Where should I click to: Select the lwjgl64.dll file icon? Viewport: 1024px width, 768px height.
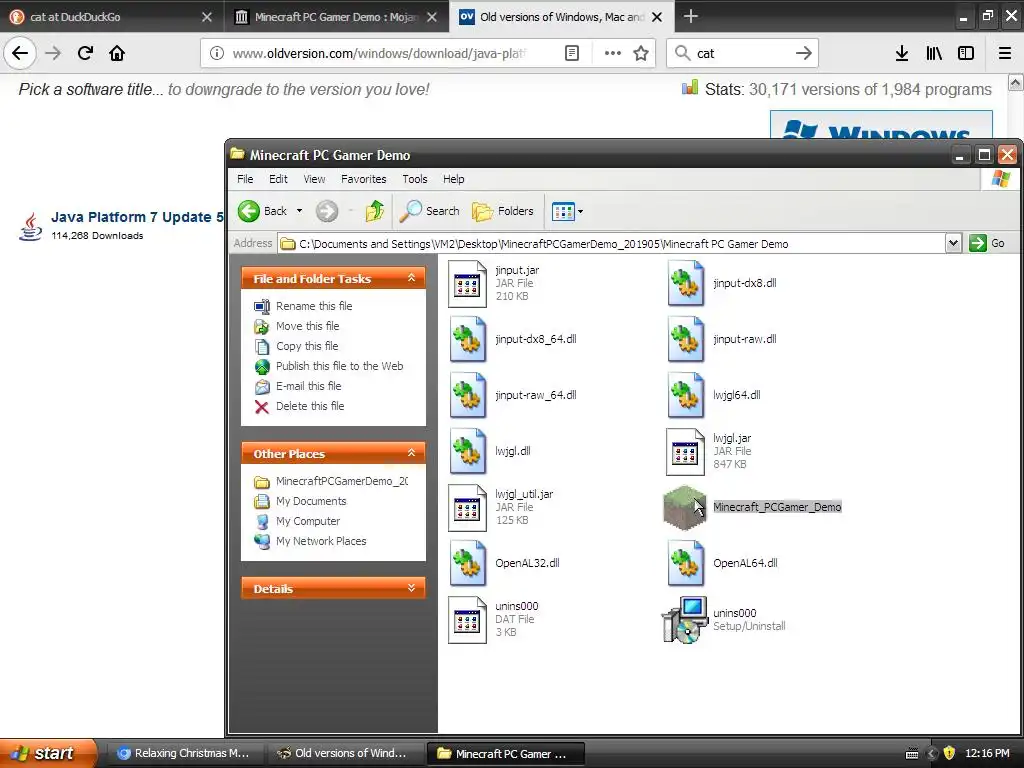[685, 396]
